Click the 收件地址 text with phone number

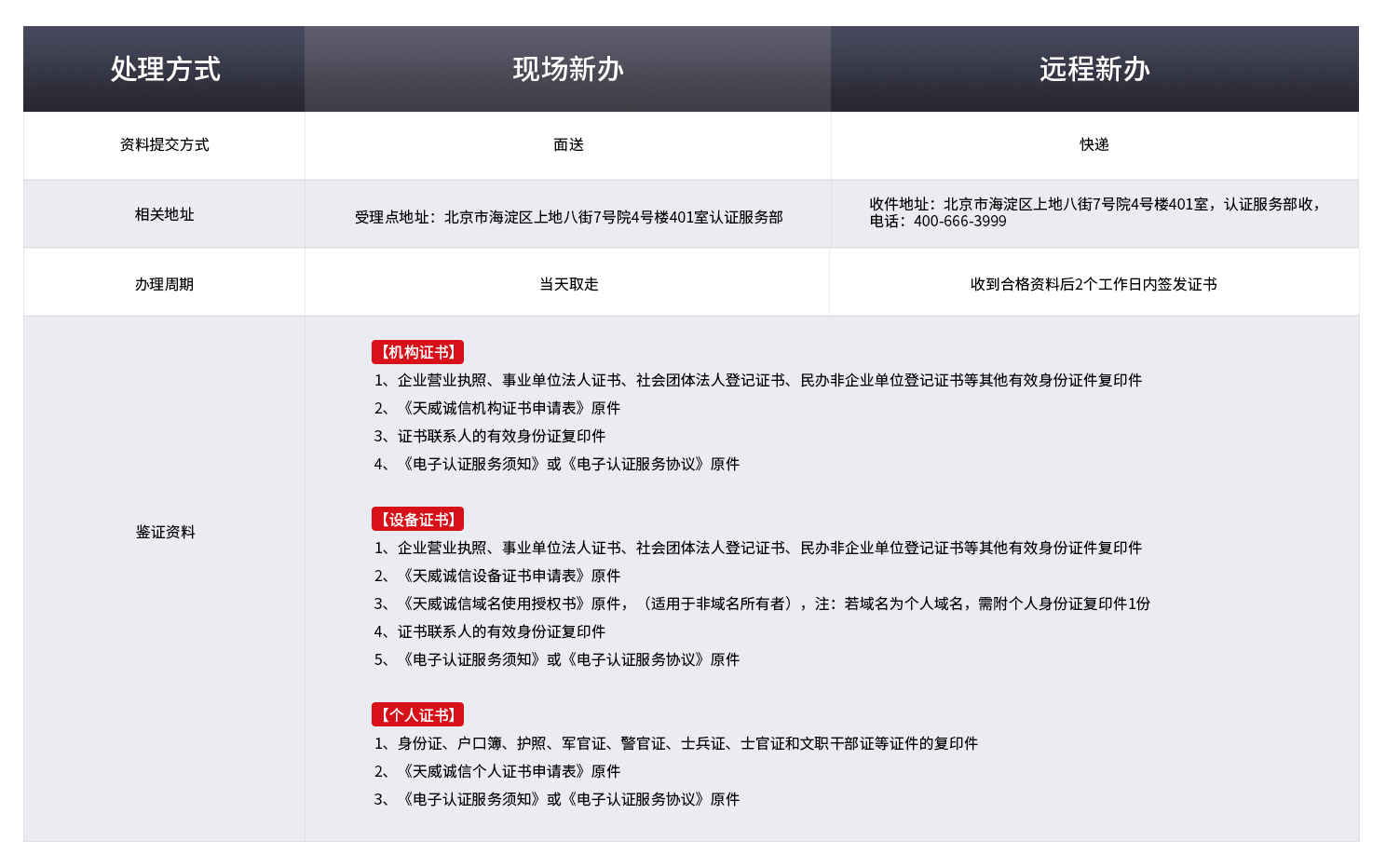pyautogui.click(x=1094, y=212)
